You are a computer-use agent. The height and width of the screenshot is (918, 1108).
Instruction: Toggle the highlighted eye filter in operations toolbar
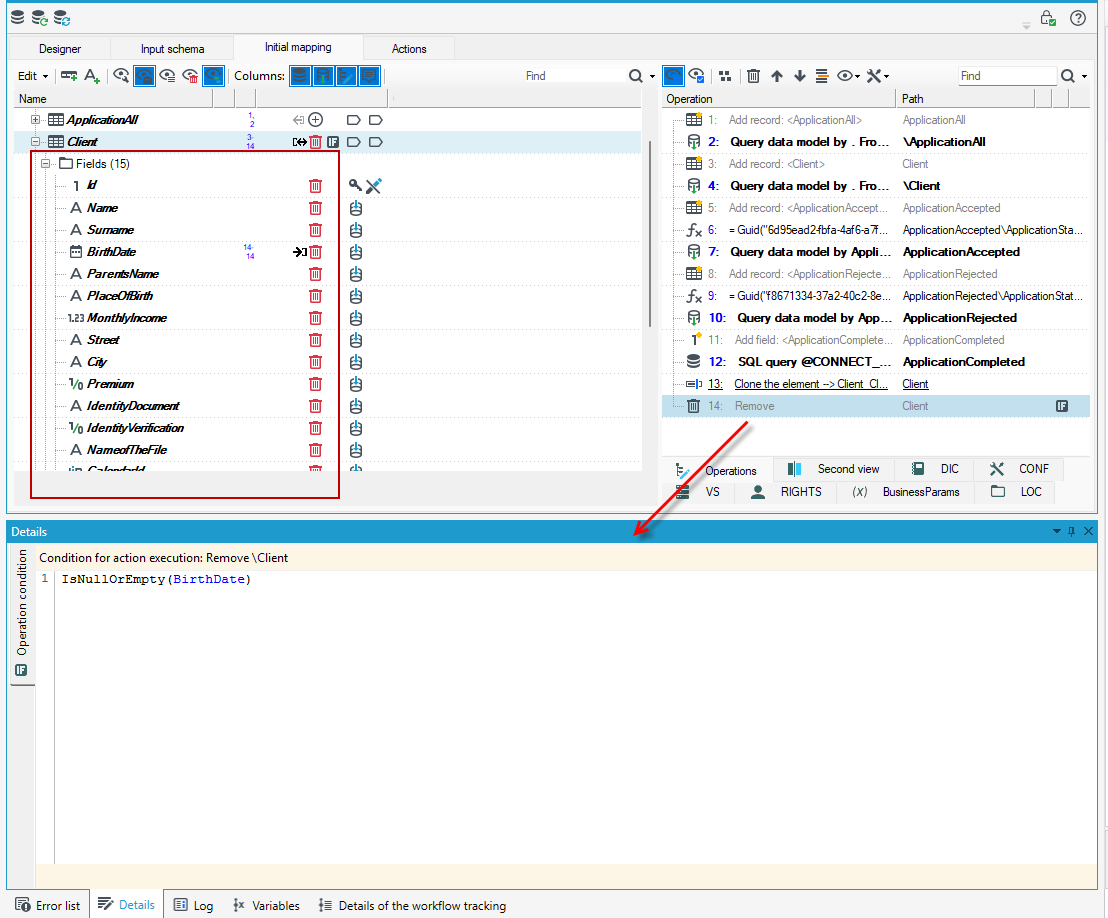tap(673, 76)
